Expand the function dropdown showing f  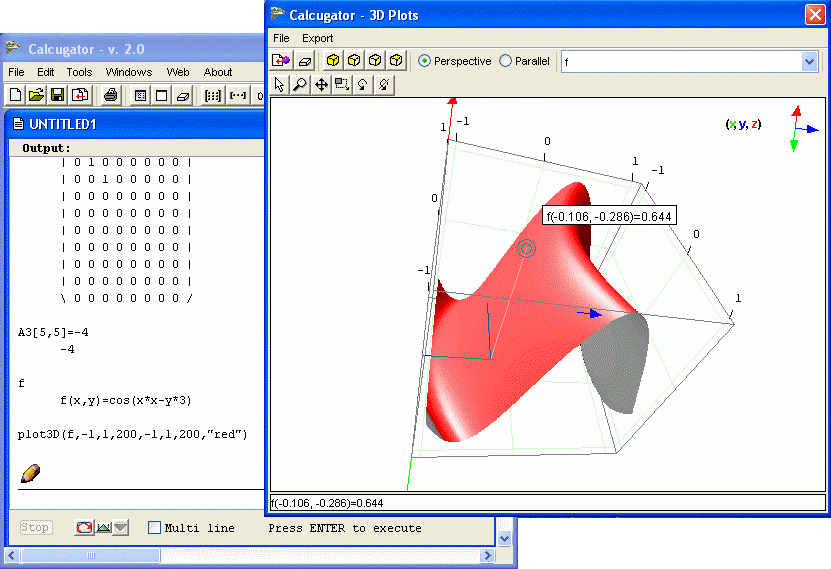[x=810, y=62]
